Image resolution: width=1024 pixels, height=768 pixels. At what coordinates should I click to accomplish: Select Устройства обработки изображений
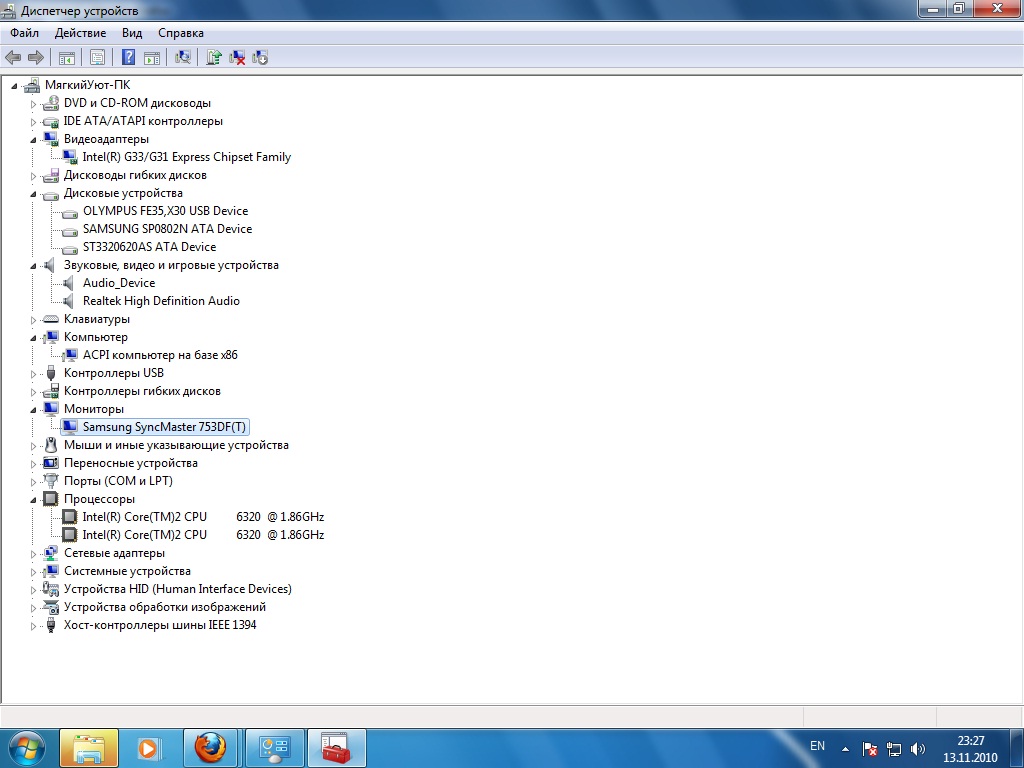tap(165, 607)
